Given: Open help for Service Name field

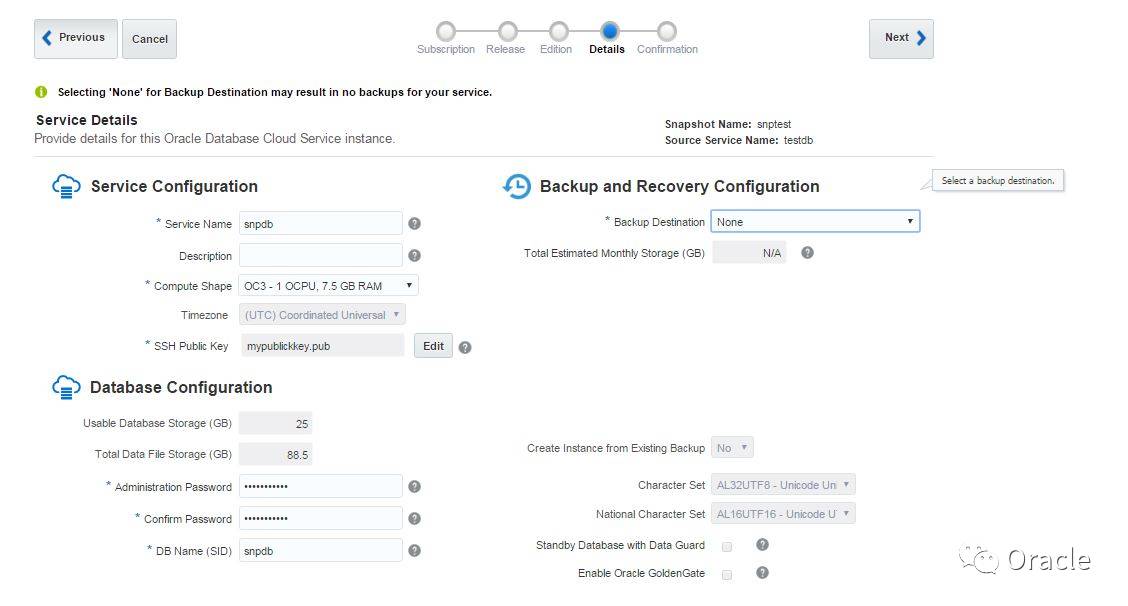Looking at the screenshot, I should (x=414, y=224).
